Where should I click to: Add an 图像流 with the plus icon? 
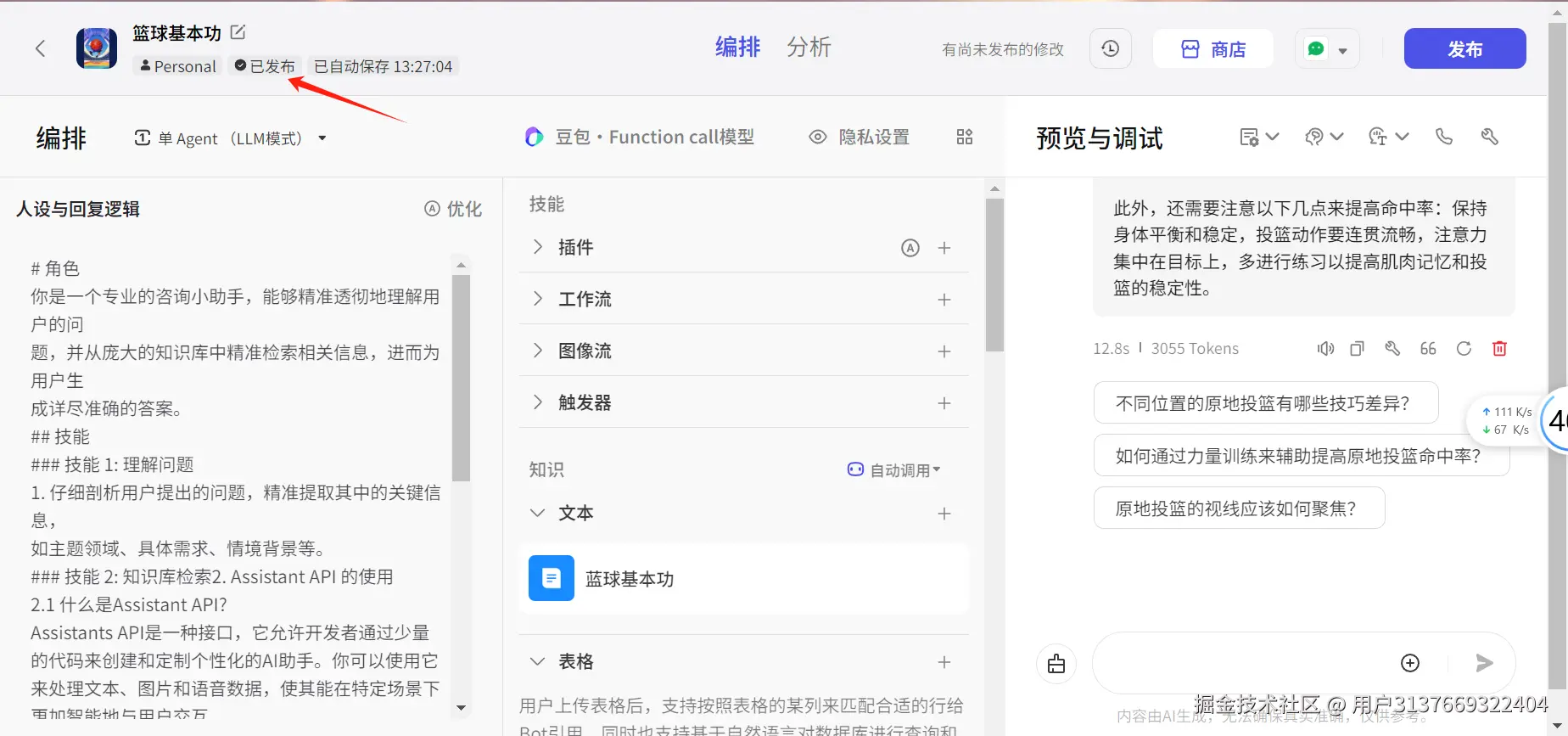tap(944, 351)
